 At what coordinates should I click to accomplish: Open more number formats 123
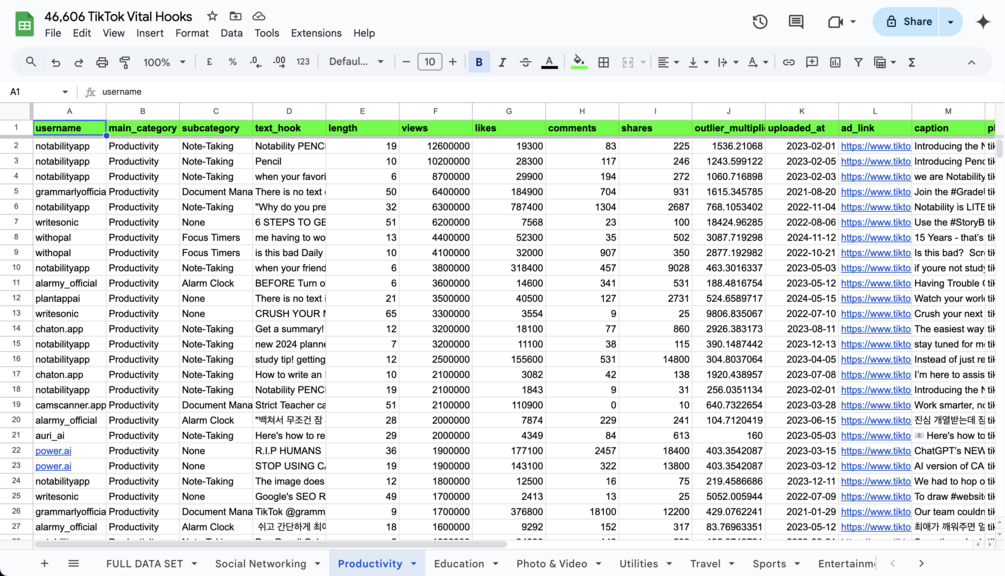point(303,62)
